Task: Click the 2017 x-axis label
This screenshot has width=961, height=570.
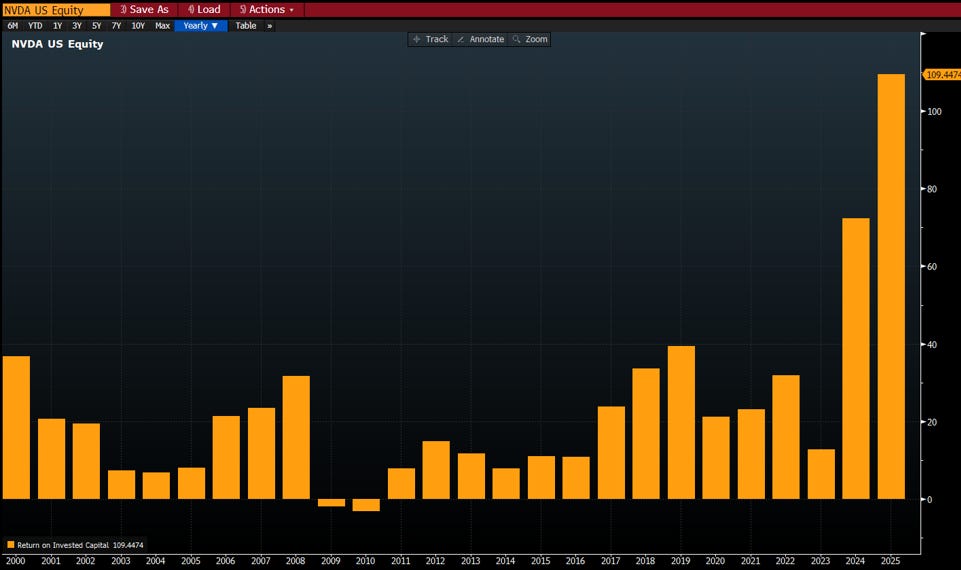Action: coord(610,561)
